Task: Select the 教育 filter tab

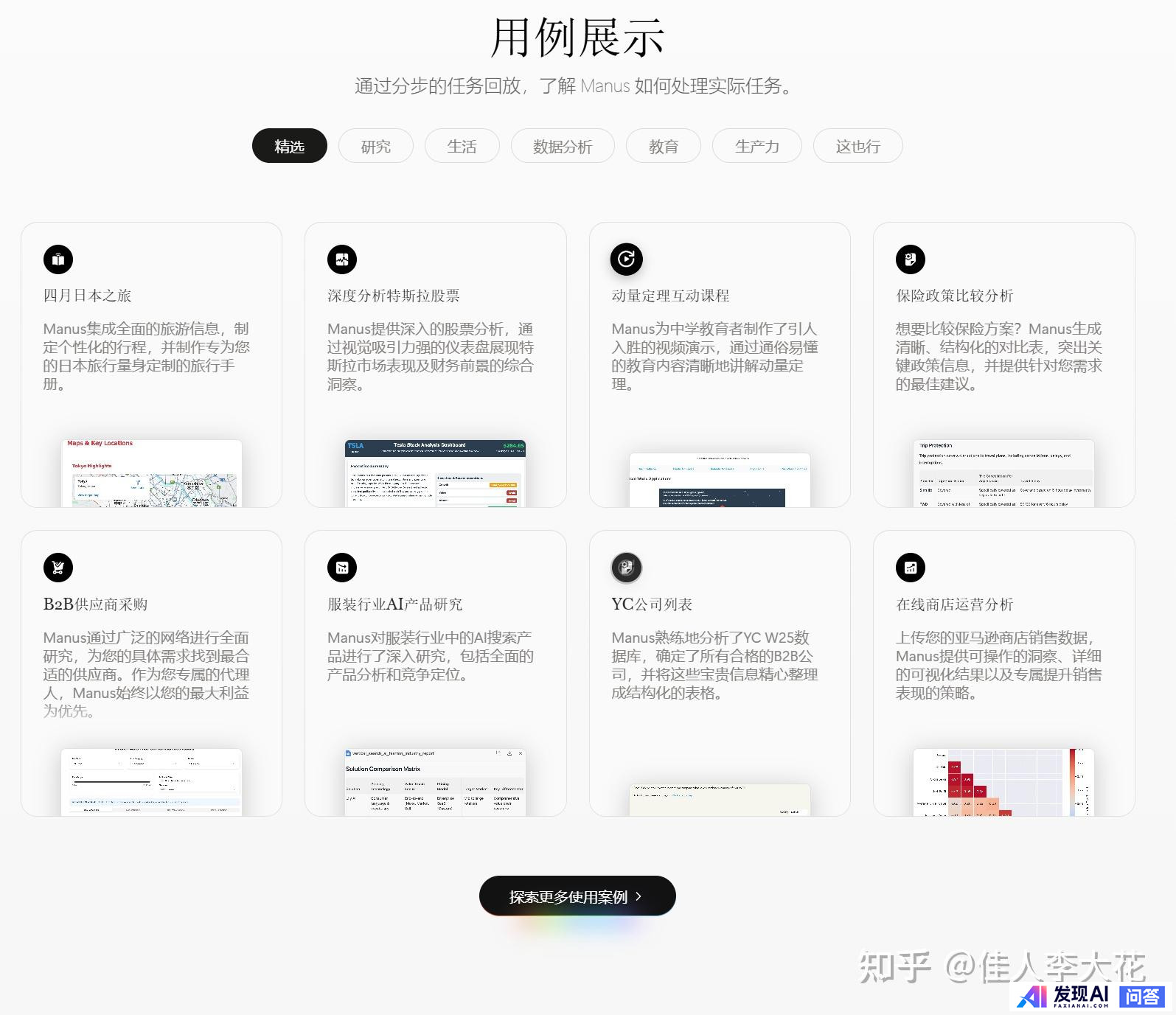Action: 663,146
